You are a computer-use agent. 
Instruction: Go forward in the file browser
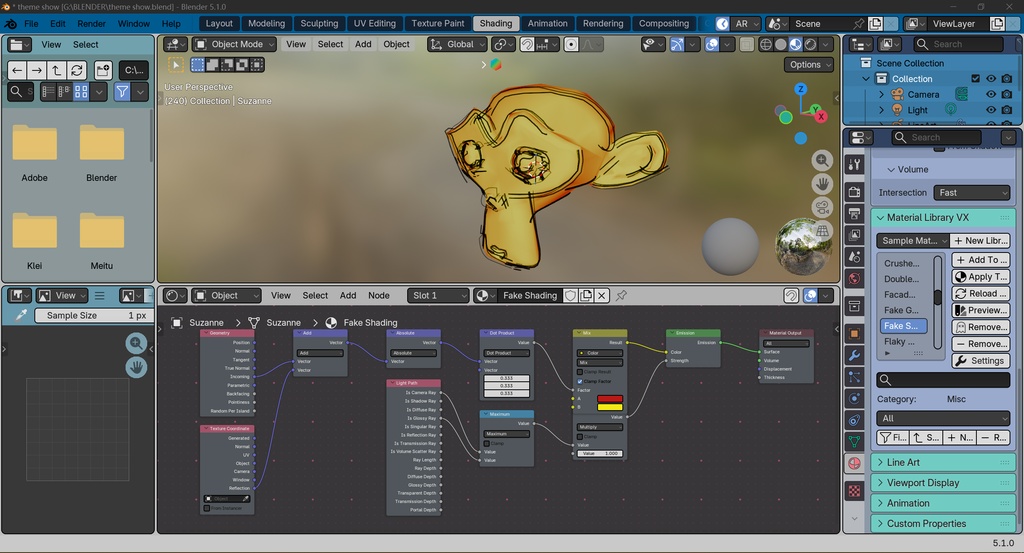click(x=37, y=71)
